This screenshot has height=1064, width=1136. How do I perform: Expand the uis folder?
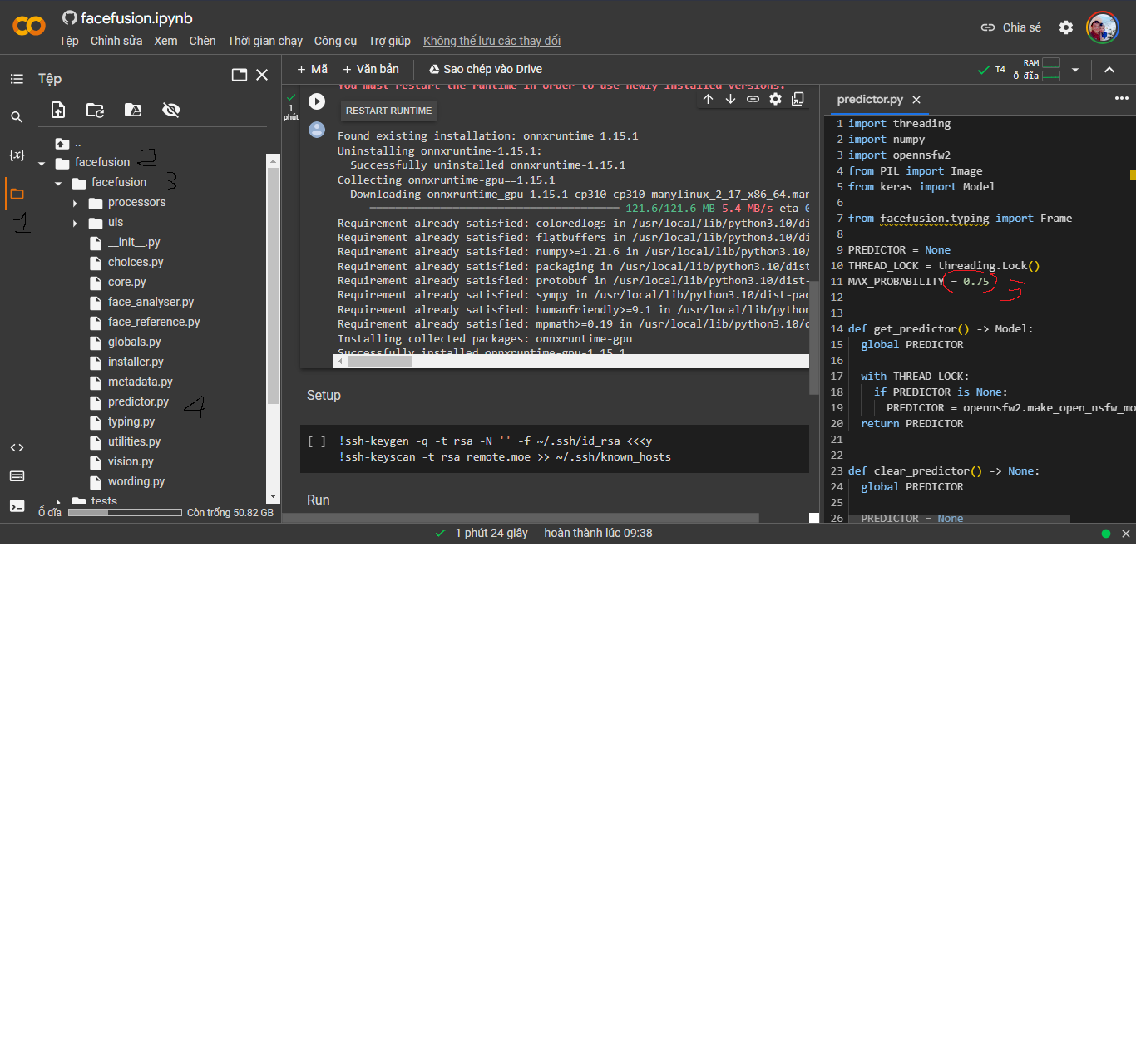click(x=76, y=223)
